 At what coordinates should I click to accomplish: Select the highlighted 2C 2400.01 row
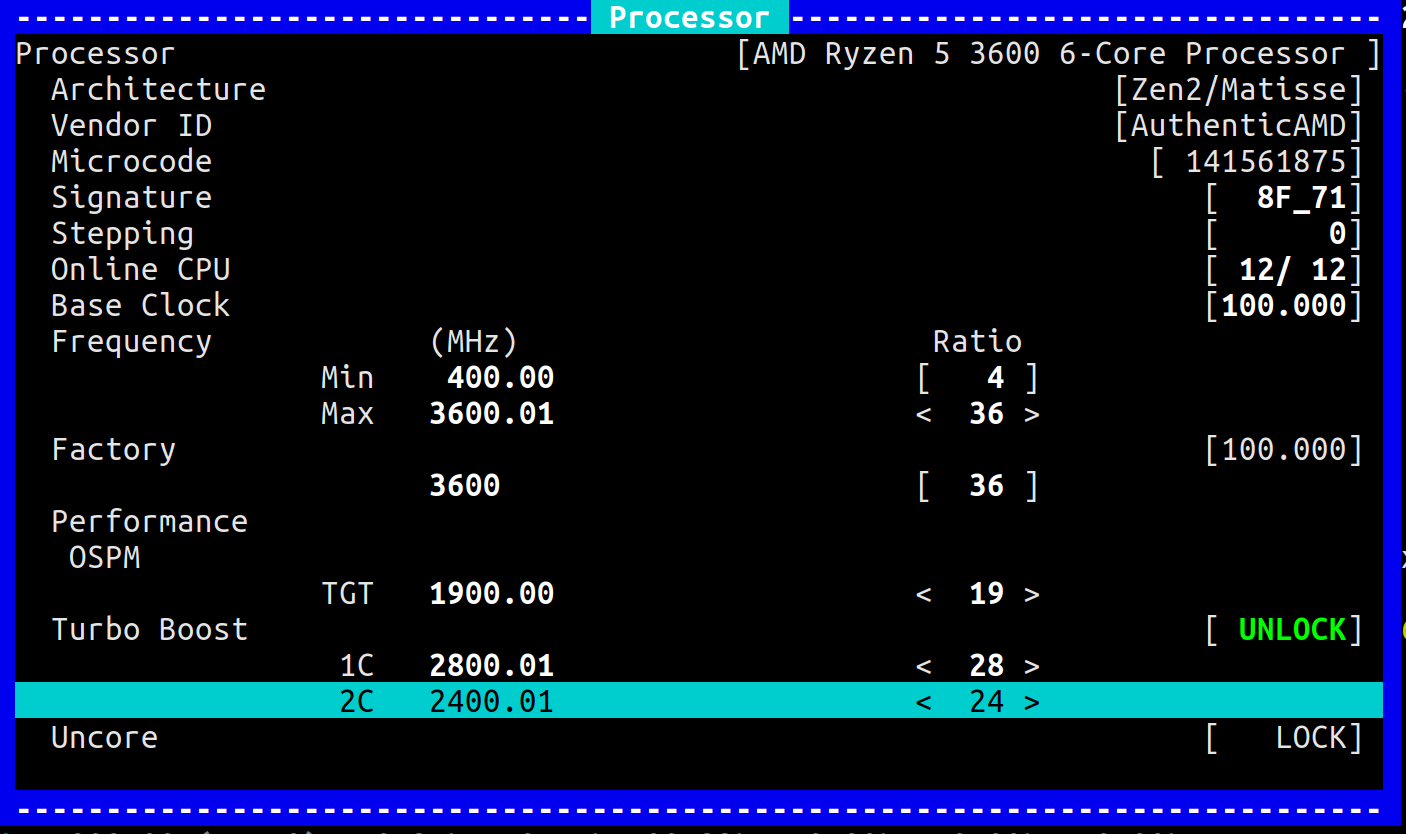point(699,701)
